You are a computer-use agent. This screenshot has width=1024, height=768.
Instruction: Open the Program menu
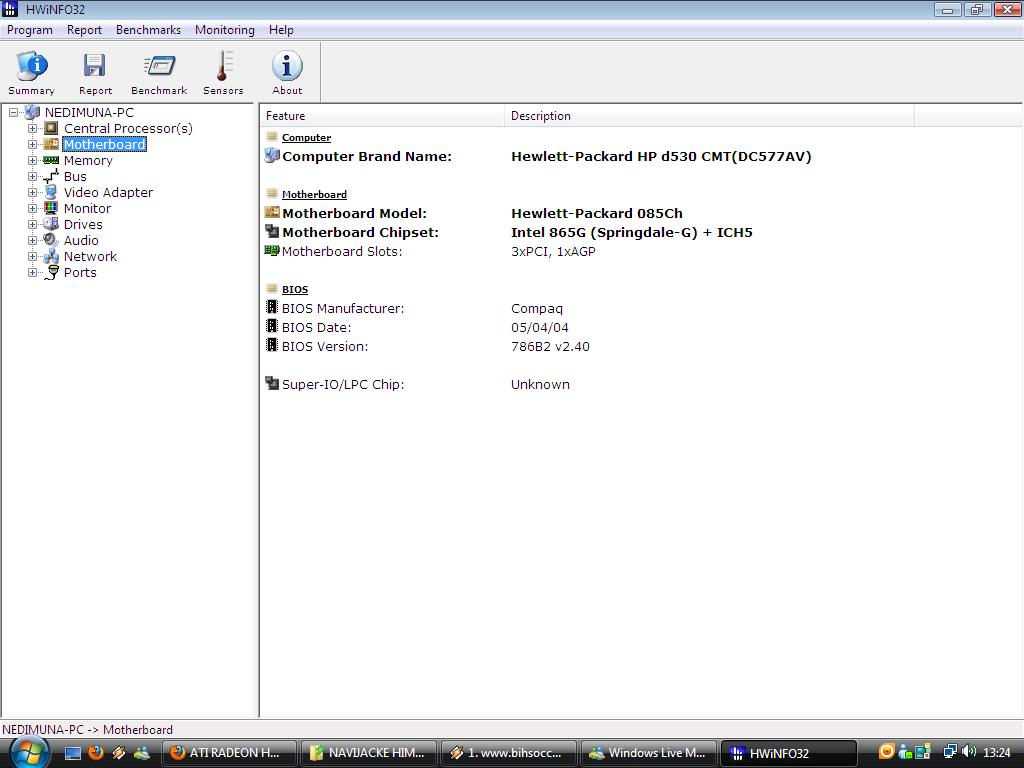pyautogui.click(x=29, y=30)
